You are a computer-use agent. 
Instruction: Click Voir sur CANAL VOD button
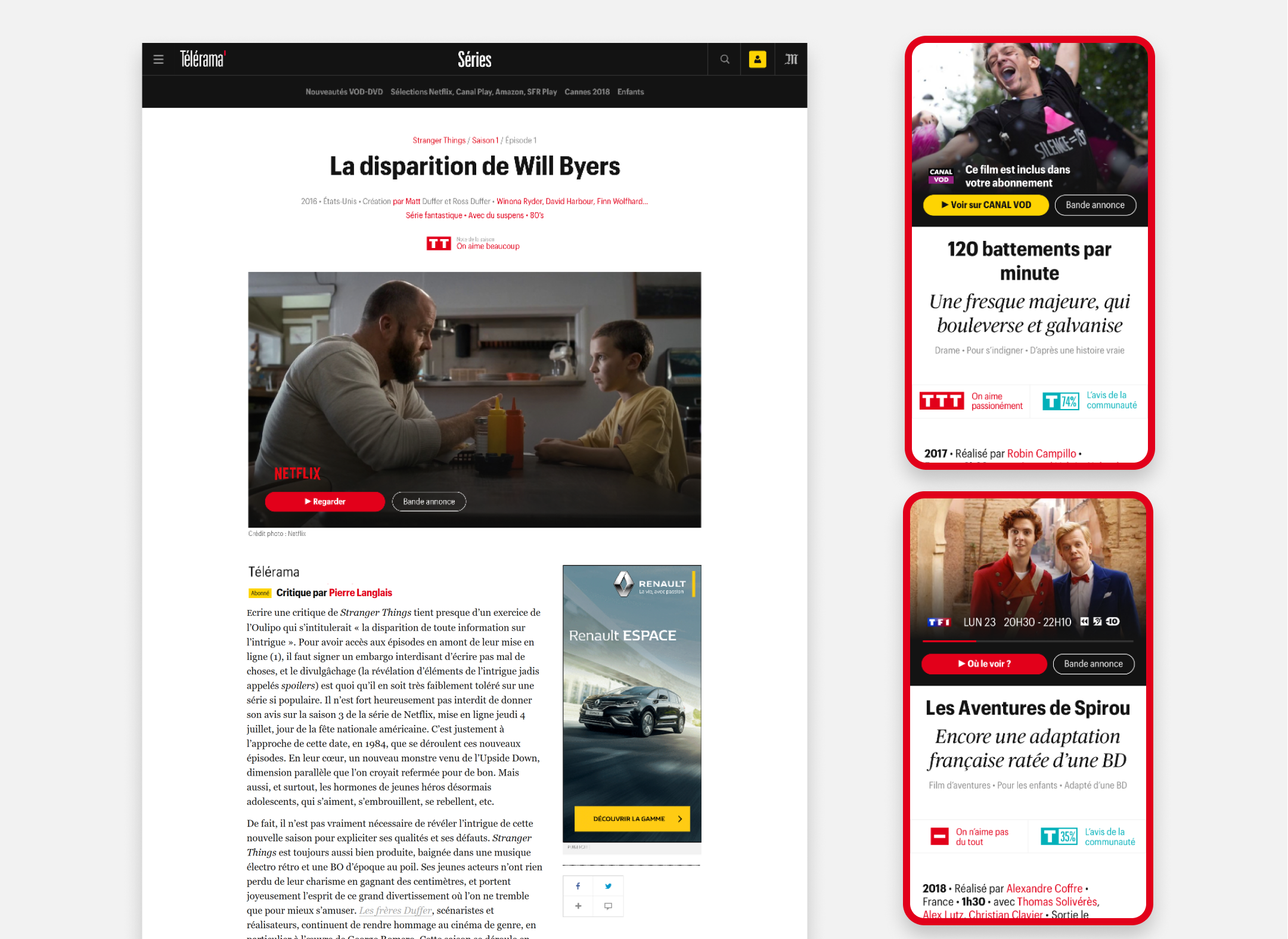pyautogui.click(x=985, y=205)
